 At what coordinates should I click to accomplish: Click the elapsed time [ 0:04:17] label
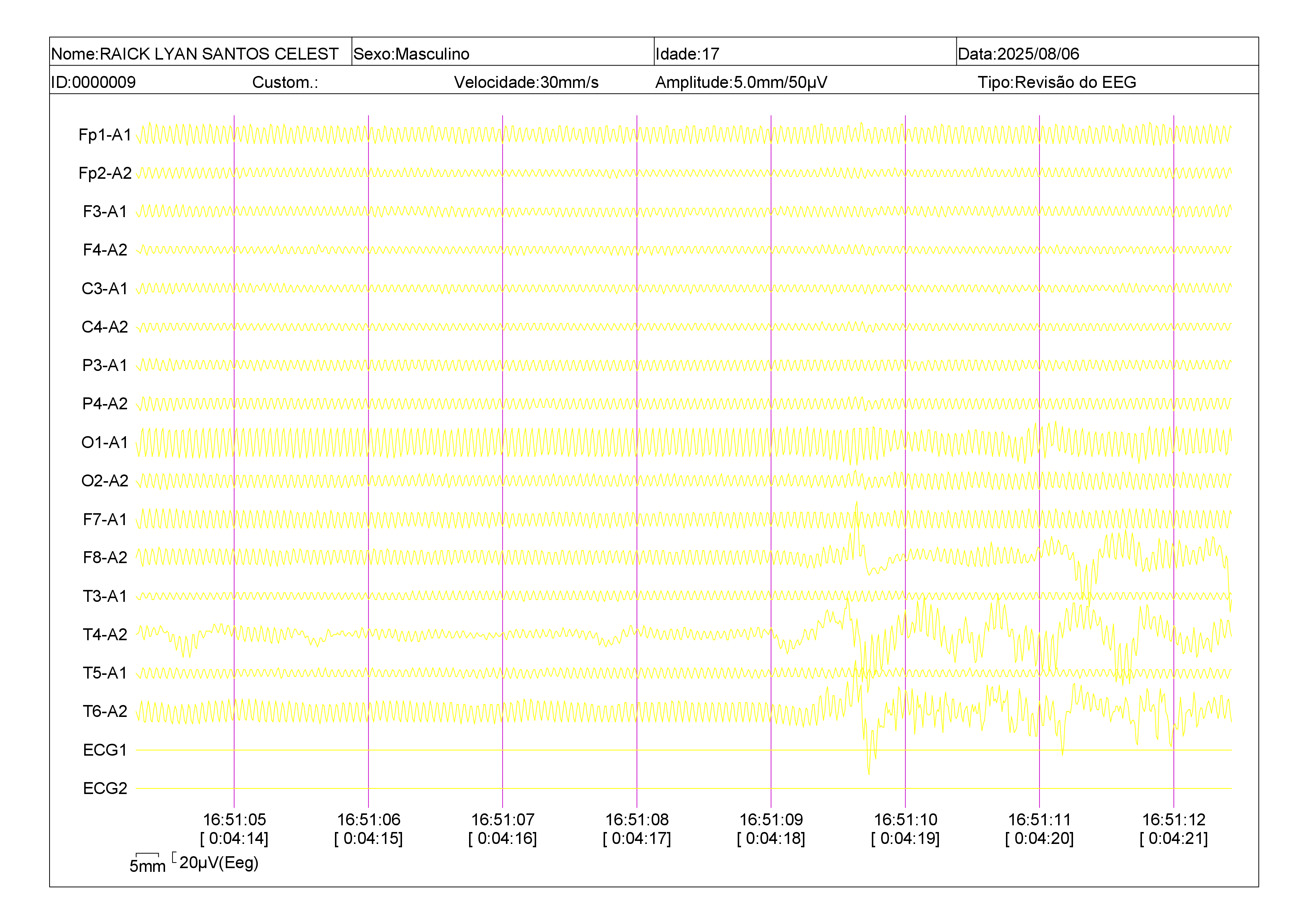pos(637,839)
